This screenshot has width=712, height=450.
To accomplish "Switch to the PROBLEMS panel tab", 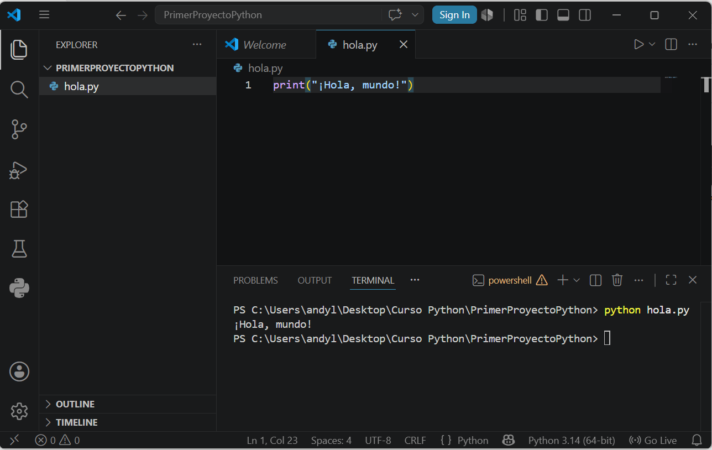I will pos(255,281).
